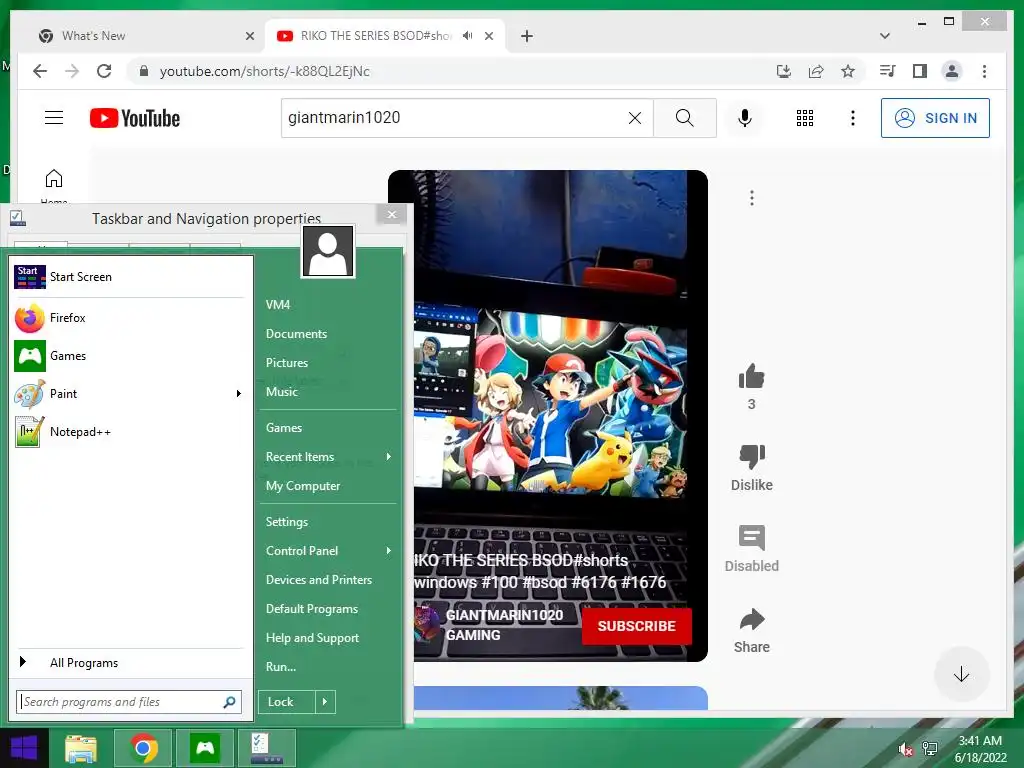This screenshot has height=768, width=1024.
Task: Open Start Screen from start menu
Action: pos(129,277)
